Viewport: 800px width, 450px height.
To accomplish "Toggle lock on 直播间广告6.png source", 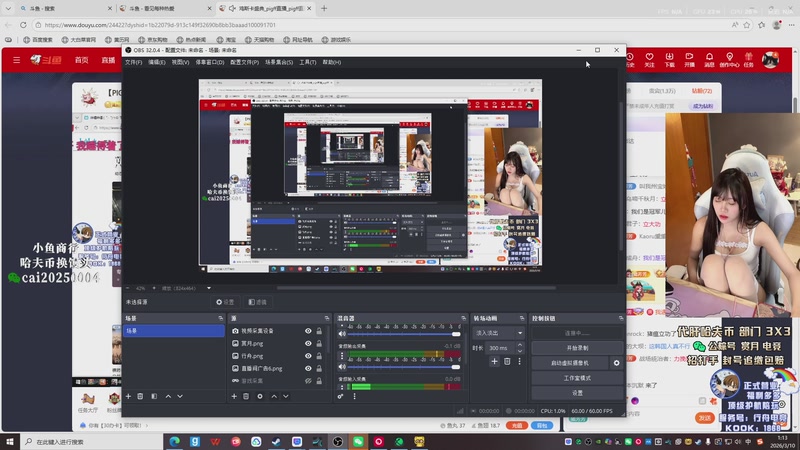I will point(319,368).
